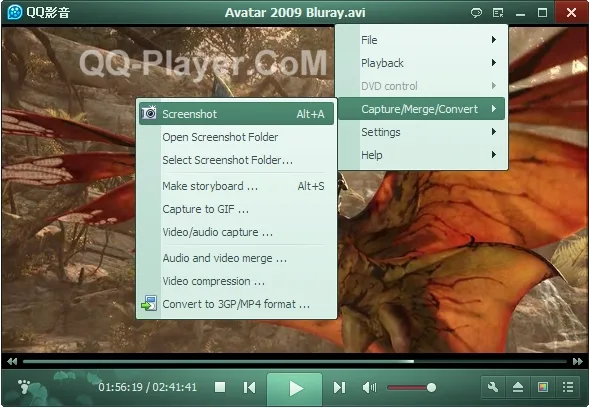Maximize the QQ Player window
589x408 pixels.
pos(542,13)
